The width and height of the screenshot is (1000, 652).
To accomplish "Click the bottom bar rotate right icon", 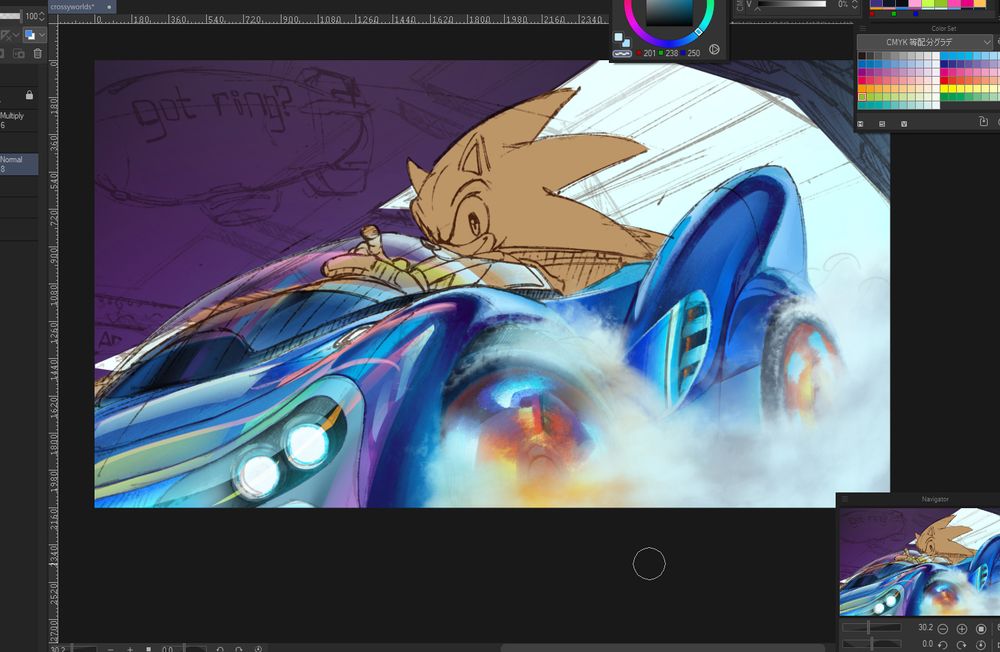I will click(x=239, y=649).
